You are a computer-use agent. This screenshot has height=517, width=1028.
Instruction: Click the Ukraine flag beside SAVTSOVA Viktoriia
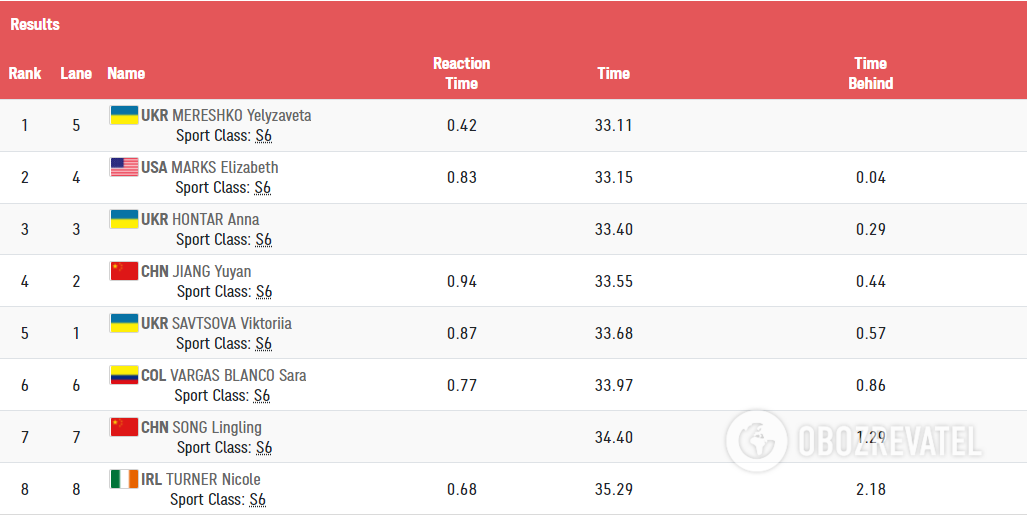coord(124,323)
